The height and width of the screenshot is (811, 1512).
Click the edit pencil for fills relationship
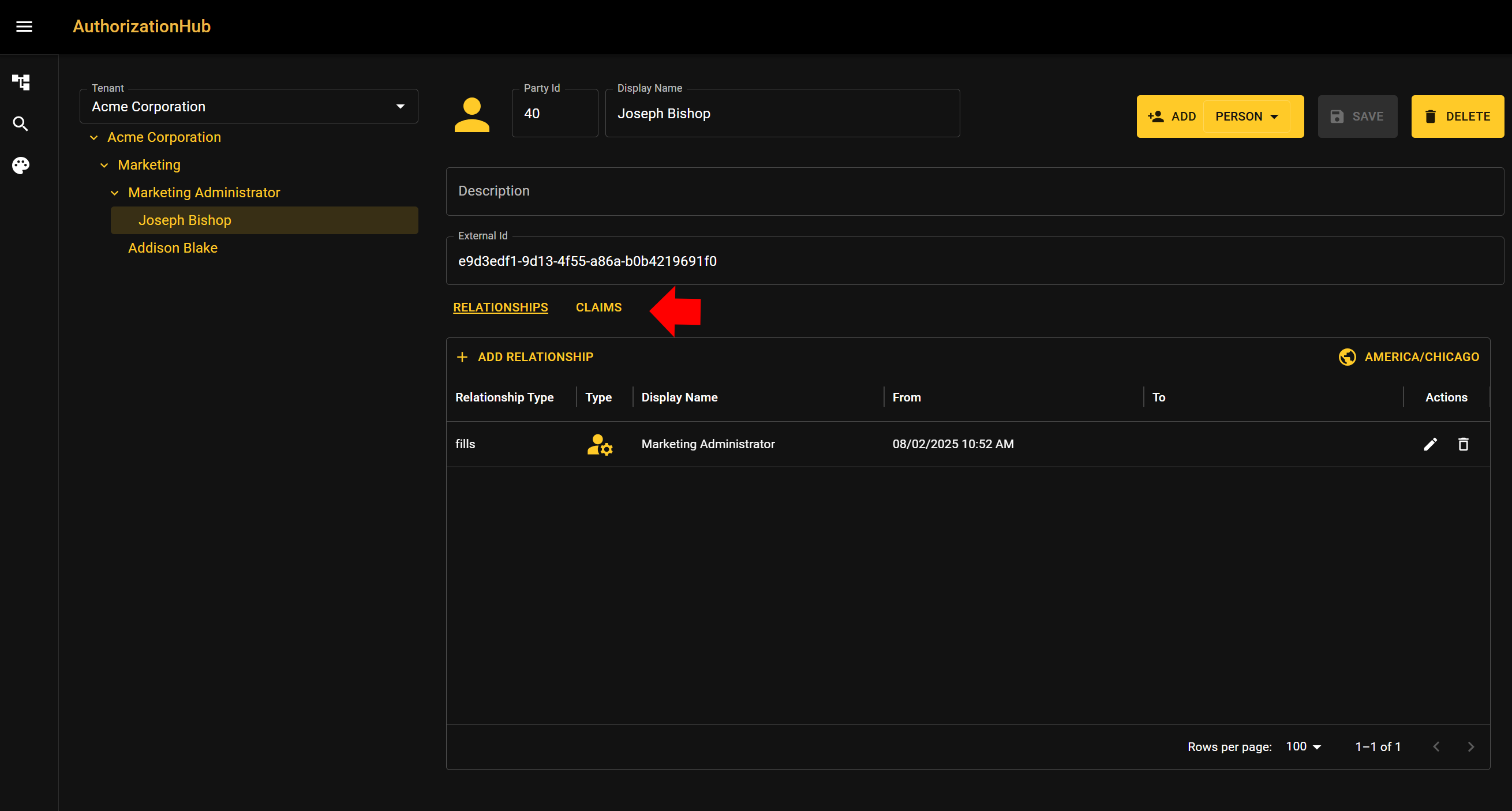pyautogui.click(x=1431, y=444)
